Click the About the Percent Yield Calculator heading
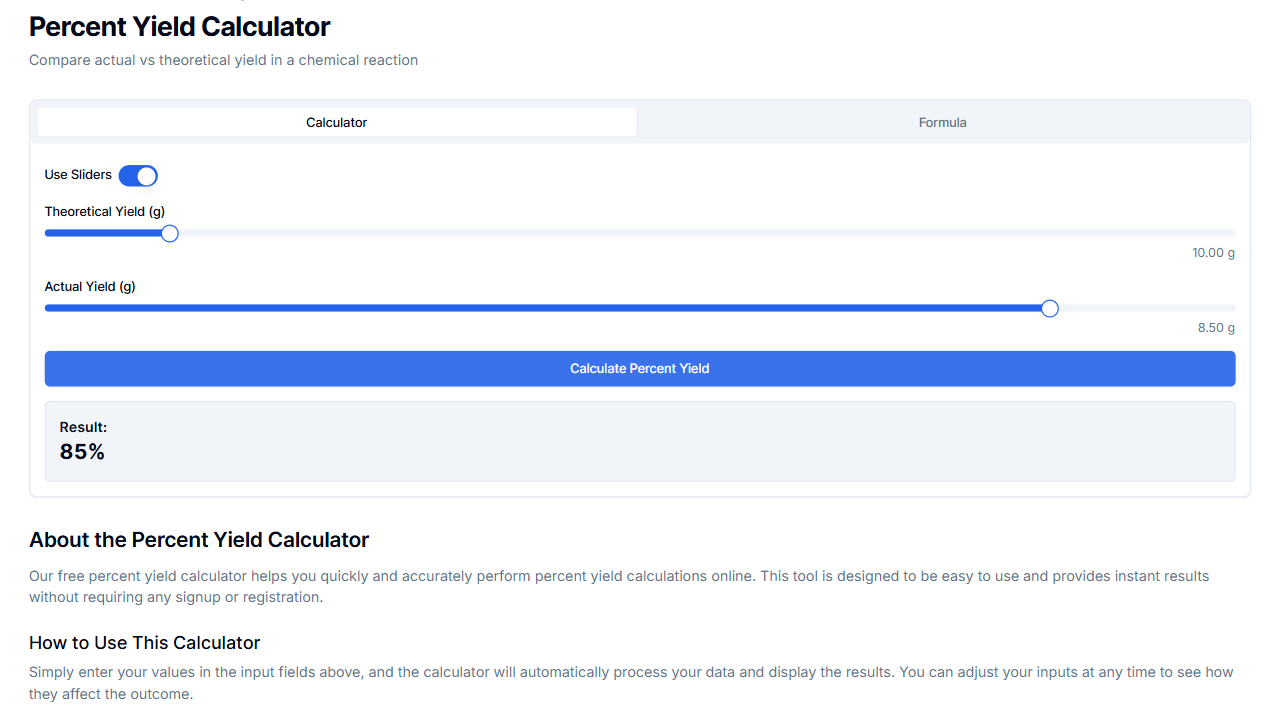The height and width of the screenshot is (720, 1280). [x=198, y=539]
